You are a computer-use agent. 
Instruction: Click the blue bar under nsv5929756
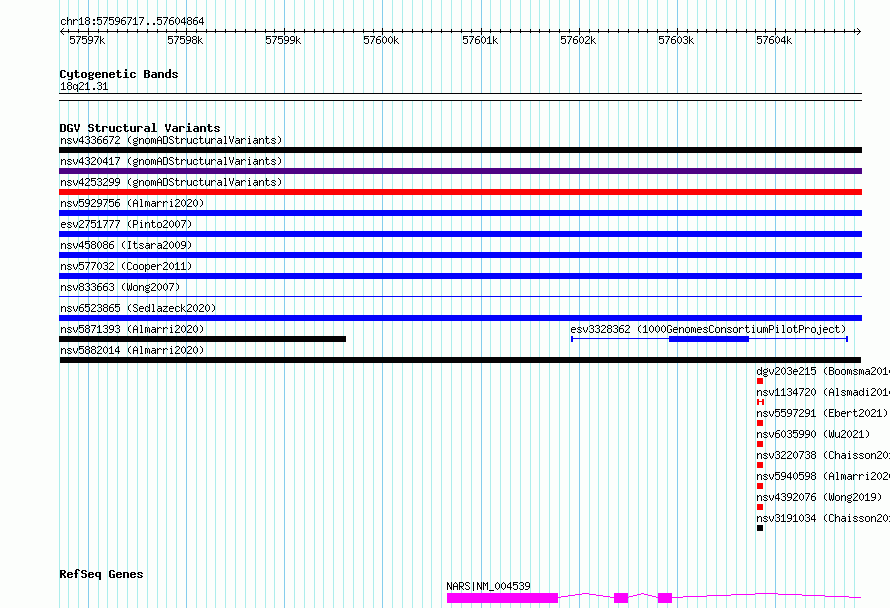point(460,213)
